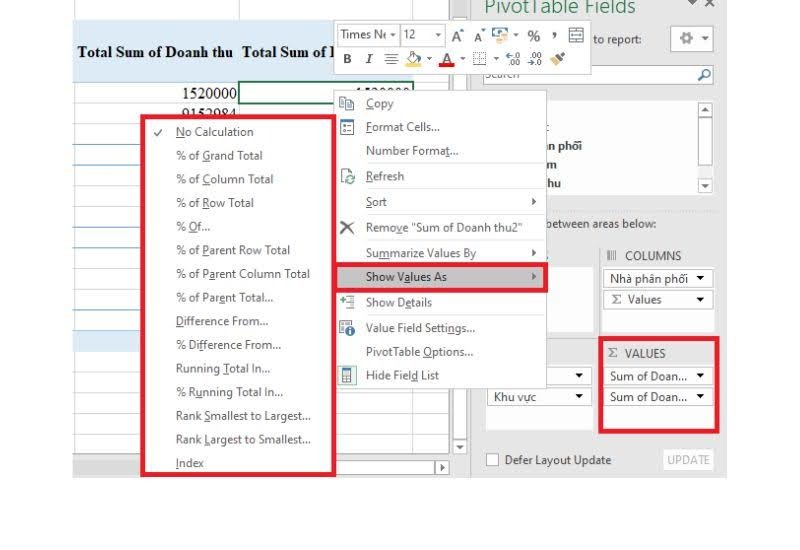Click the UPDATE button
The height and width of the screenshot is (550, 800).
click(688, 460)
